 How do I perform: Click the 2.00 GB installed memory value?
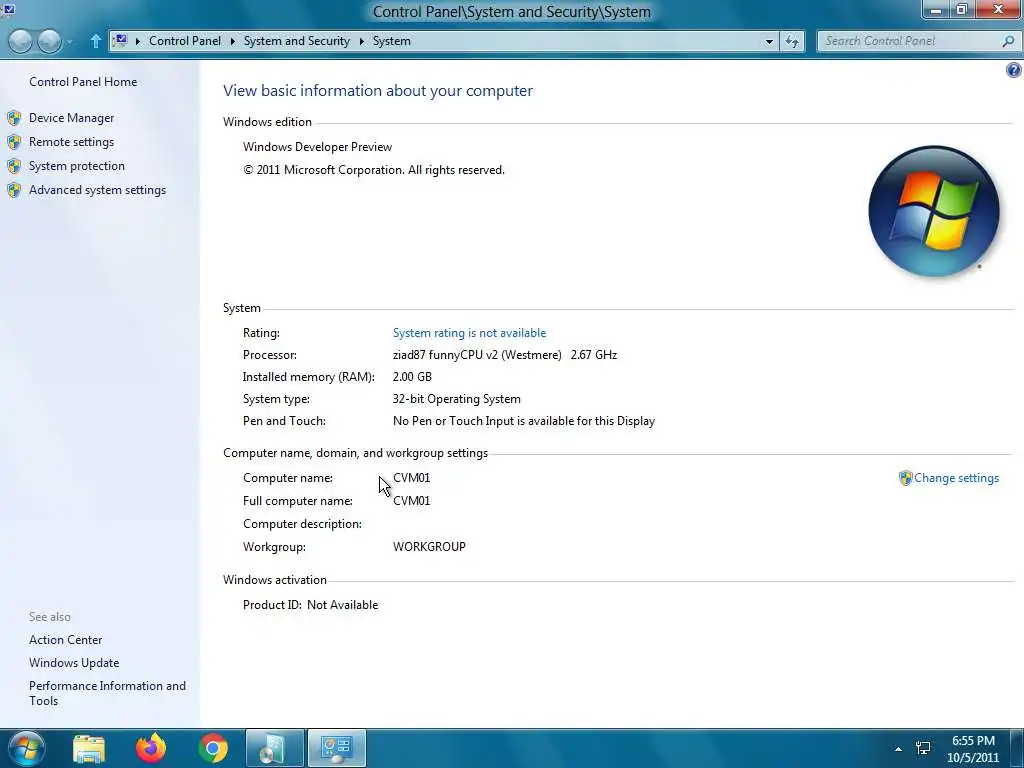click(412, 377)
